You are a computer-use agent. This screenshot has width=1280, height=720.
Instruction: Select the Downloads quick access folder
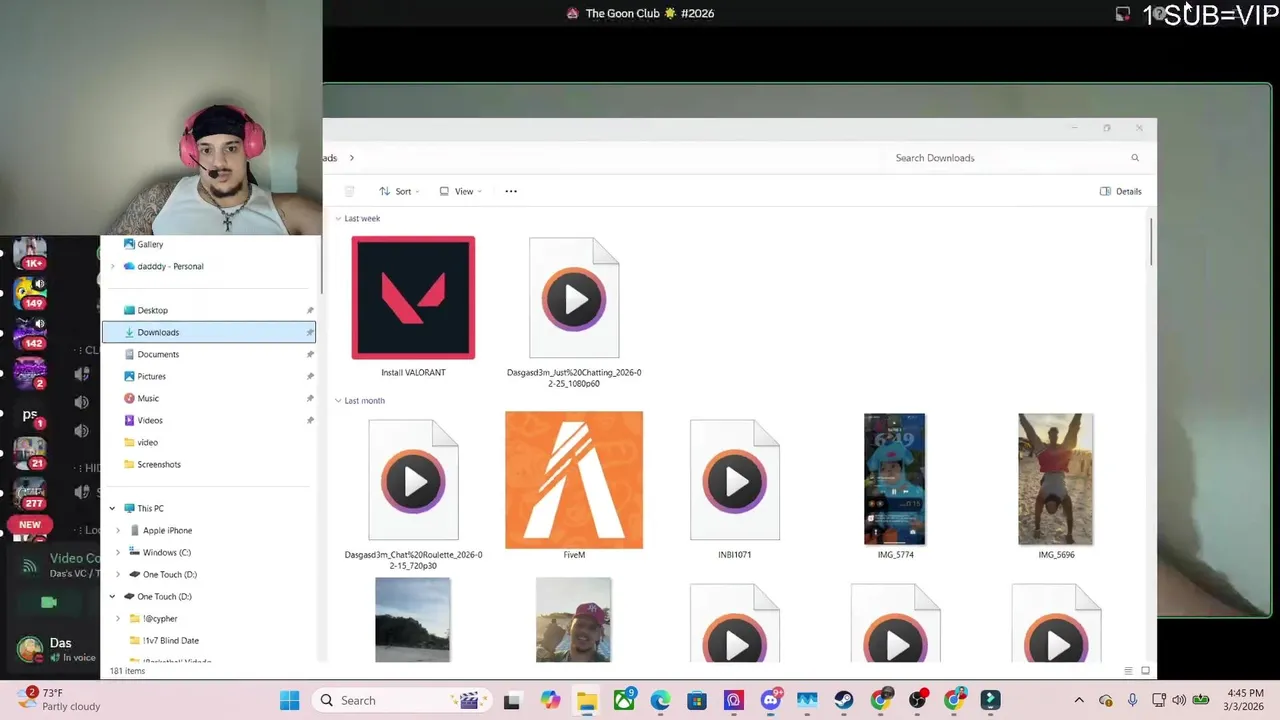click(208, 332)
